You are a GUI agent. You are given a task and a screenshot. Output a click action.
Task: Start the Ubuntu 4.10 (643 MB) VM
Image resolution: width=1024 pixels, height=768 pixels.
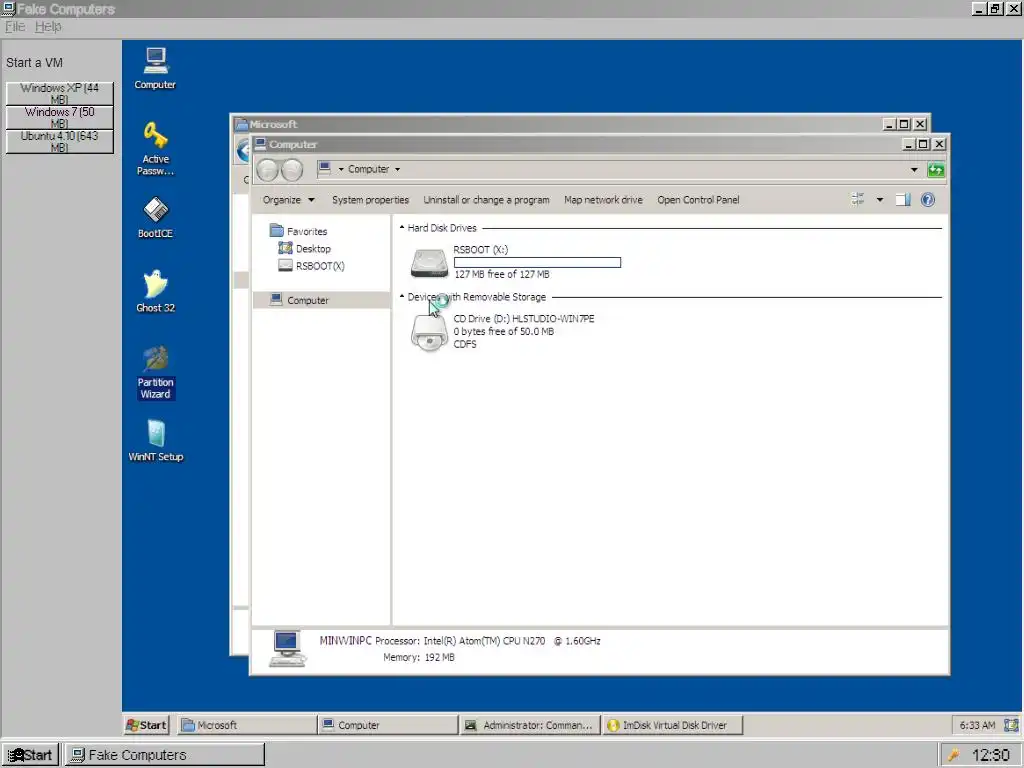59,142
